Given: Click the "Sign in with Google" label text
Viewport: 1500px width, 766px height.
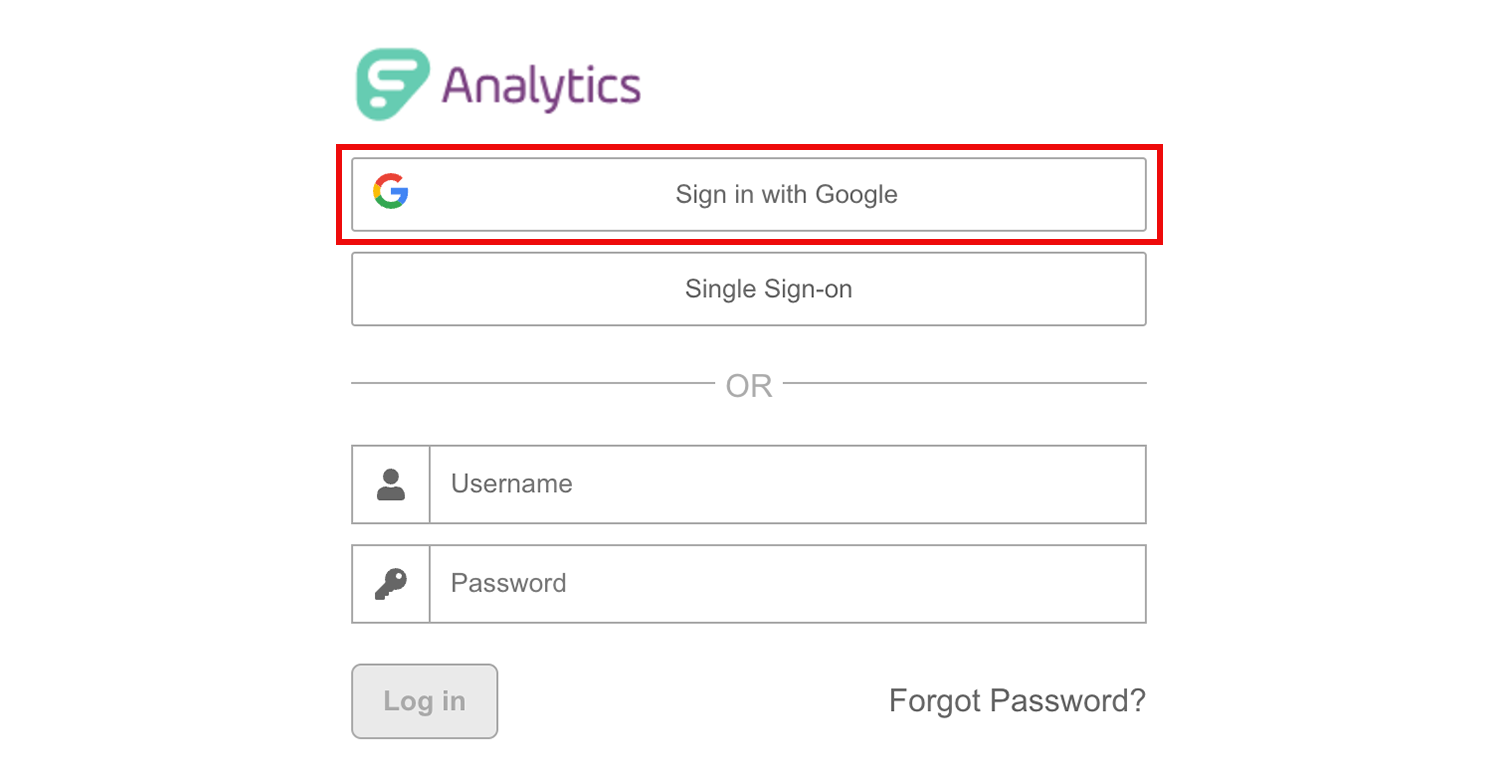Looking at the screenshot, I should [x=787, y=194].
